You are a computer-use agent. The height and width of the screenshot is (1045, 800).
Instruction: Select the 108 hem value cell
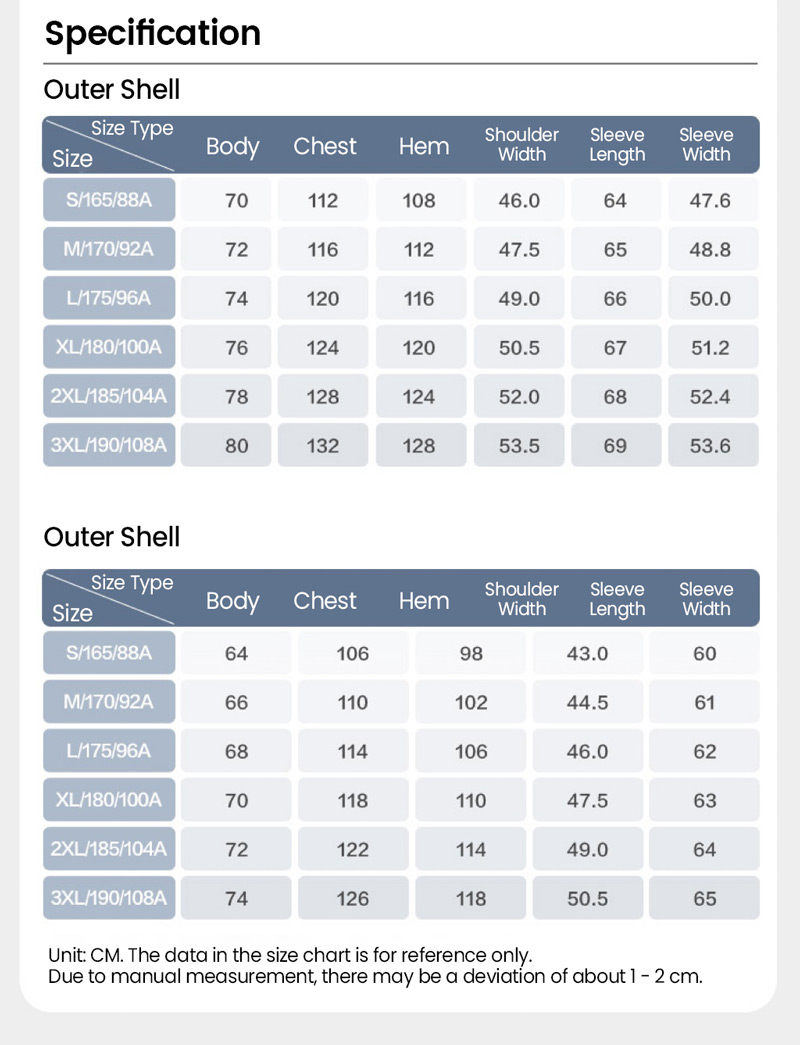point(419,200)
